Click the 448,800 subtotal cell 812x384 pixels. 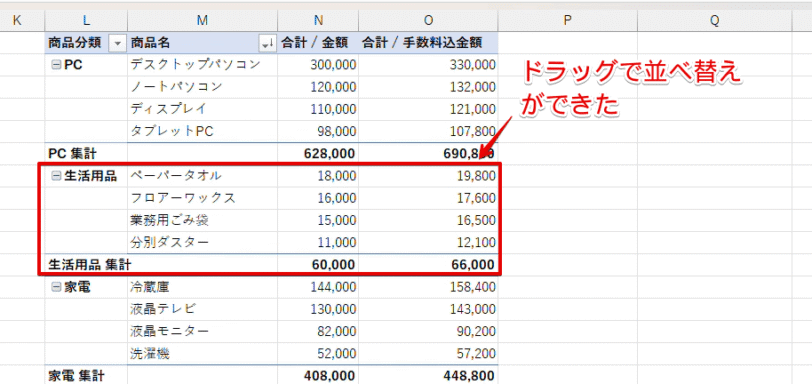(428, 375)
